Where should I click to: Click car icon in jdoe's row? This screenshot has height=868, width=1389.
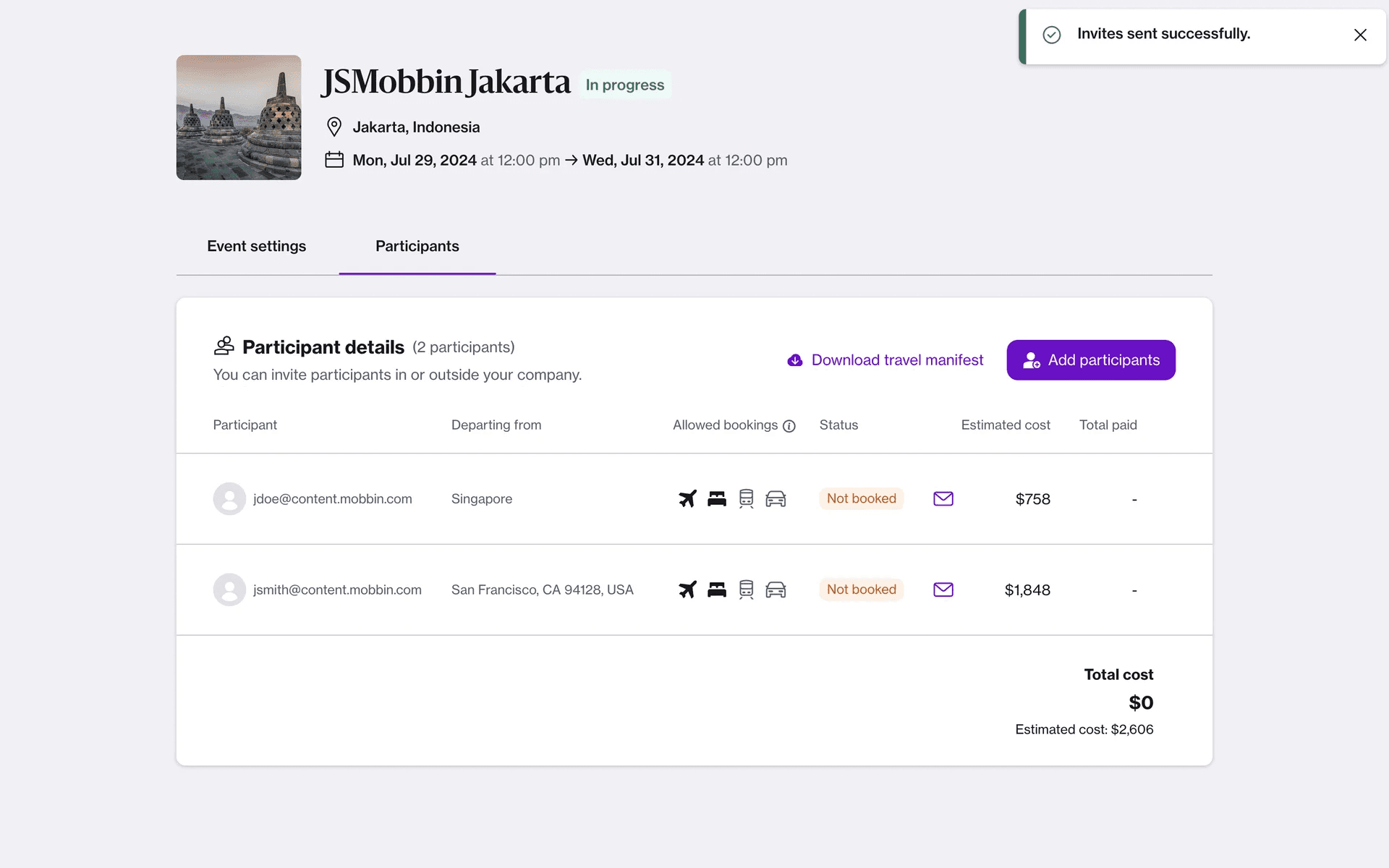pos(776,498)
